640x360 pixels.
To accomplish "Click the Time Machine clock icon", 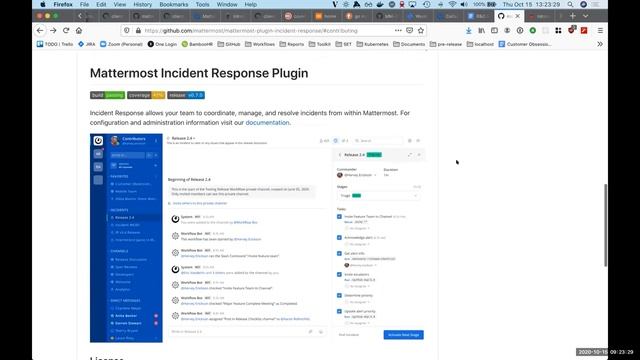I will (x=427, y=4).
